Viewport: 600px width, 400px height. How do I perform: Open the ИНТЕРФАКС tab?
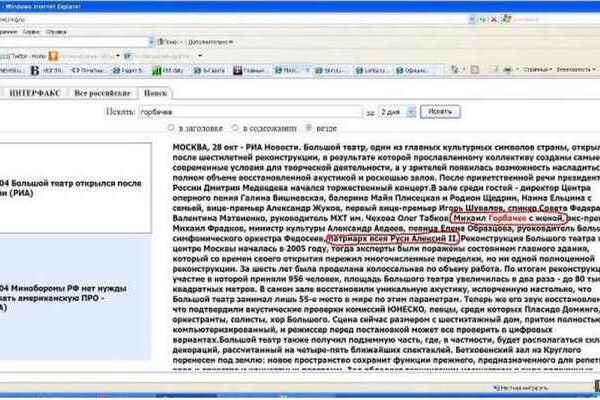34,93
